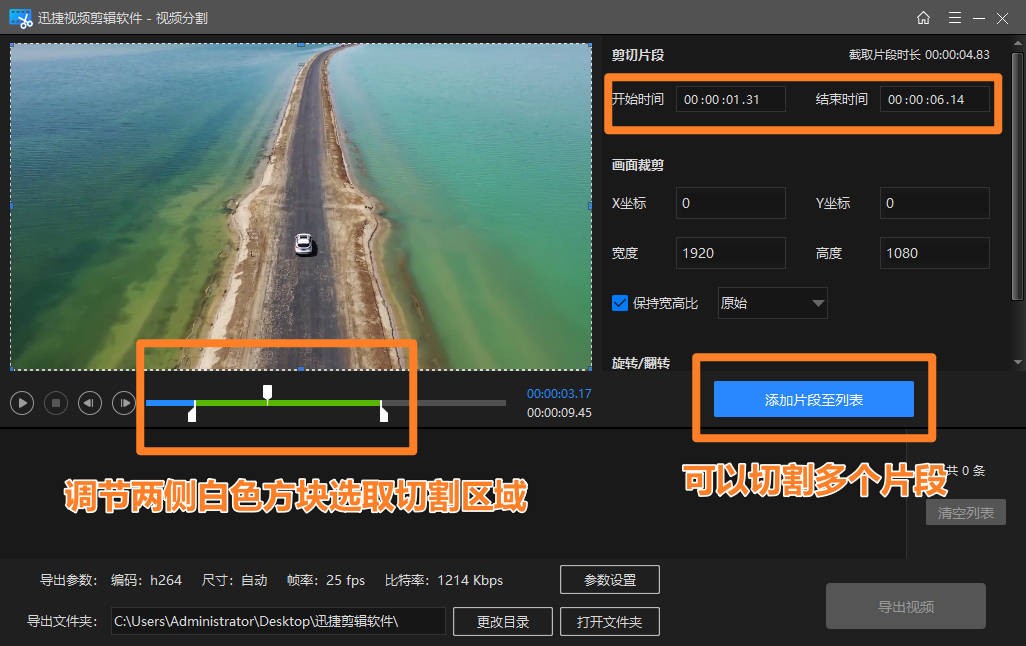Click the white playhead marker on the timeline

(x=268, y=393)
